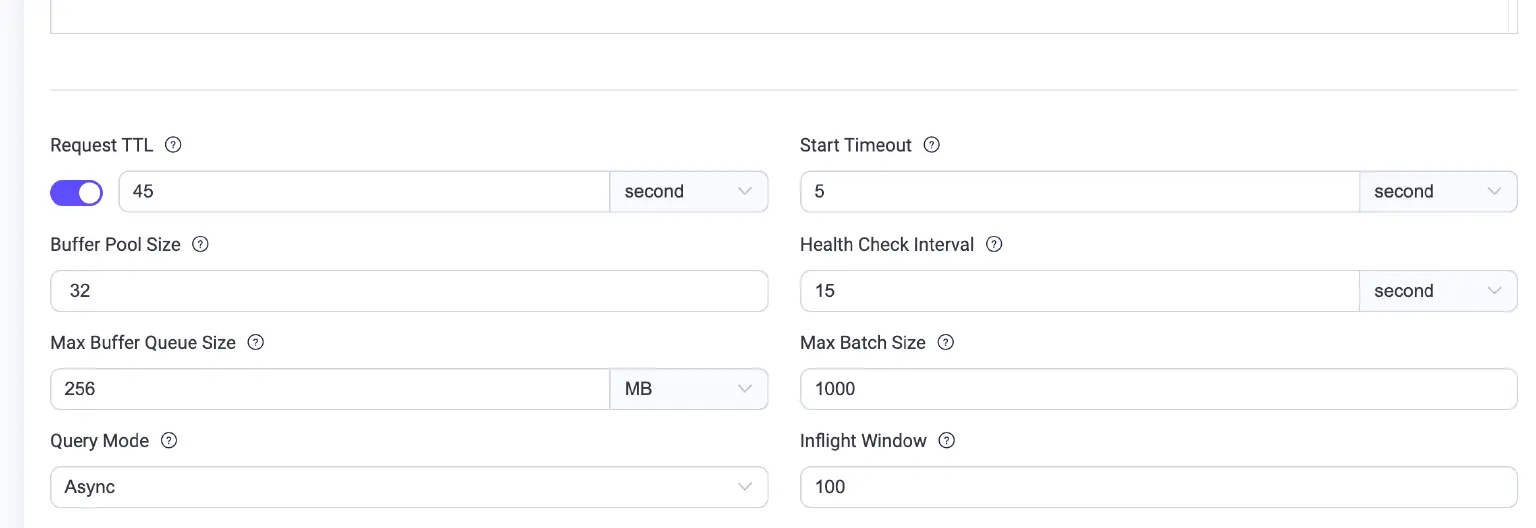Click the Max Buffer Queue Size help icon
This screenshot has width=1536, height=528.
pos(256,342)
